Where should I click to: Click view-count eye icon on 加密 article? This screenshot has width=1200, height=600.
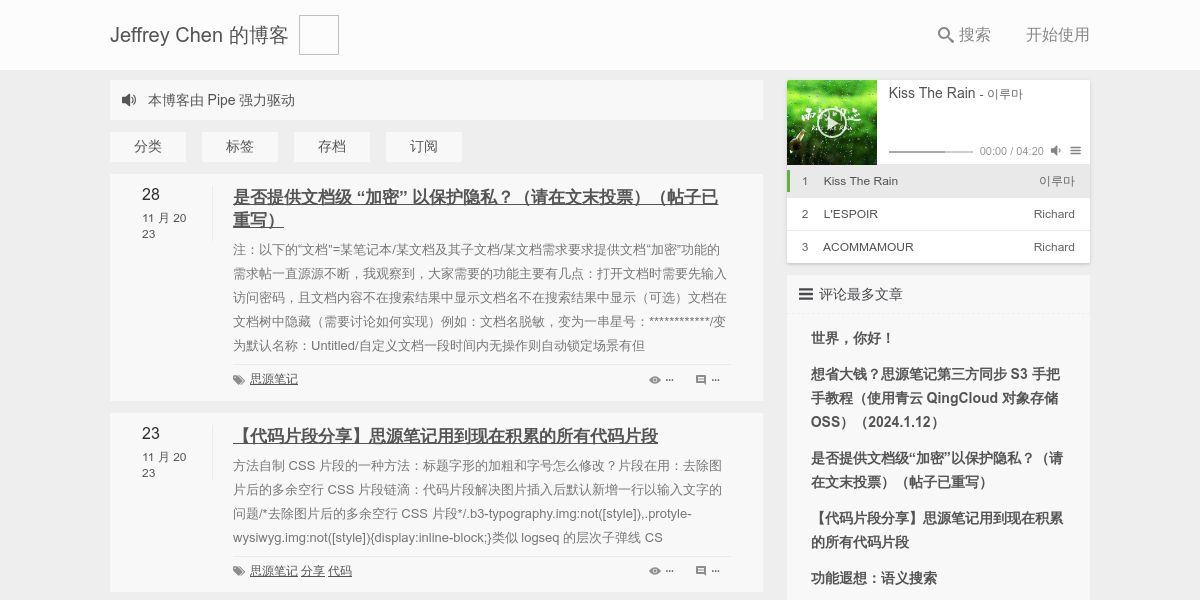coord(655,380)
